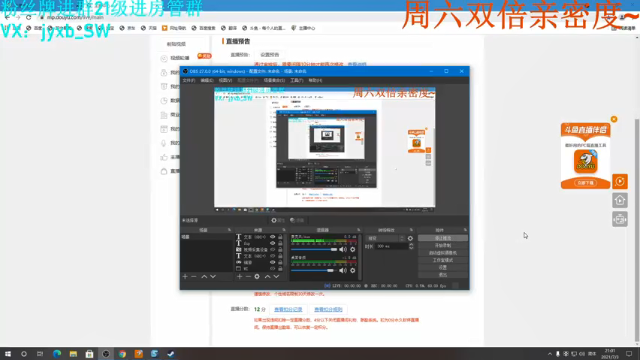
Task: Click 启动虚拟摄像机 virtual camera button
Action: pos(443,253)
